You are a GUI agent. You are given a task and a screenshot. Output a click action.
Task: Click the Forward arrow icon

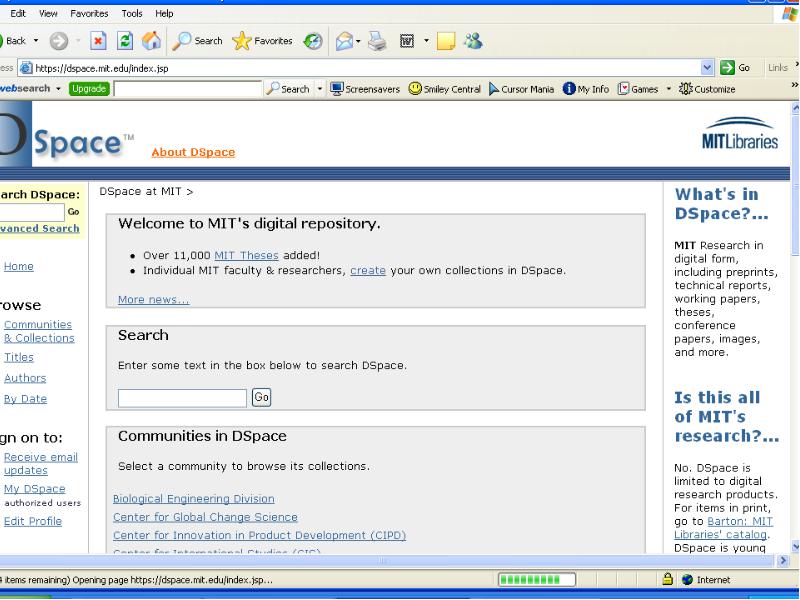click(59, 41)
